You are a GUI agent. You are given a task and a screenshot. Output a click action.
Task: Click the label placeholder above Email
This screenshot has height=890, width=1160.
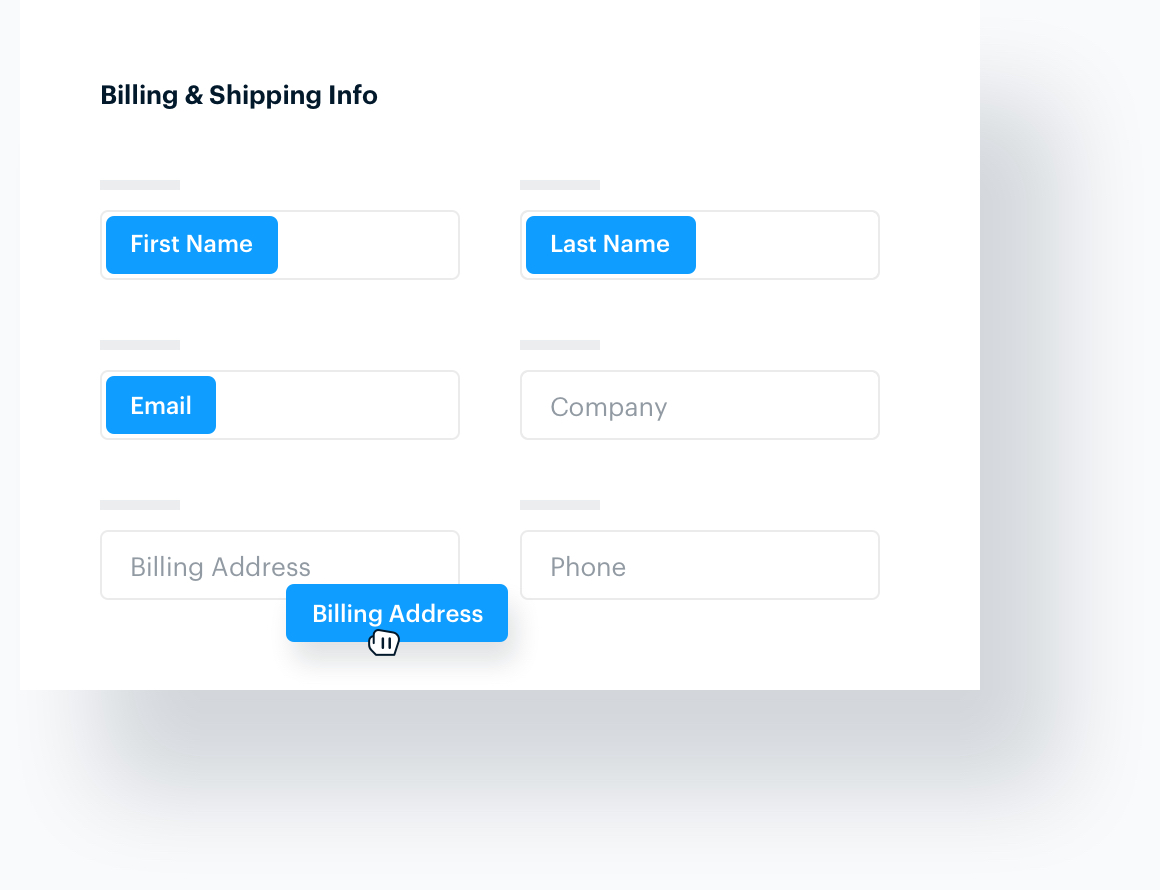140,344
